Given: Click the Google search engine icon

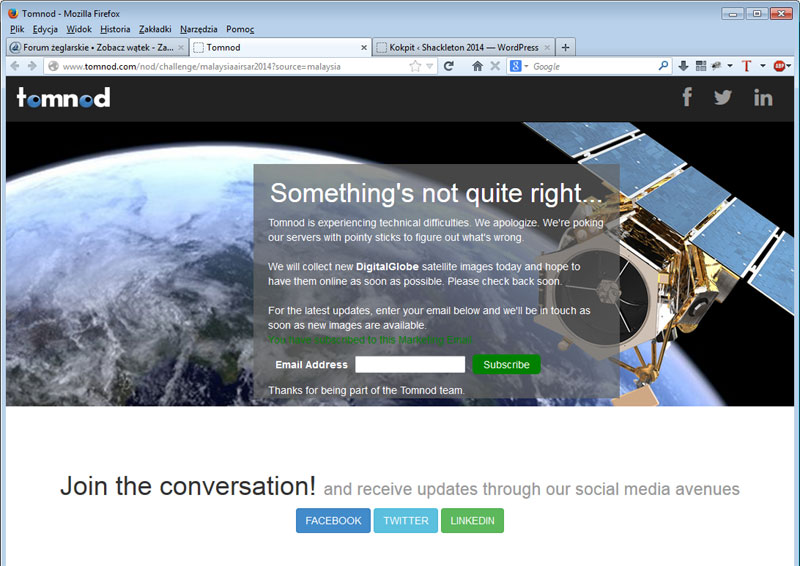Looking at the screenshot, I should tap(516, 66).
